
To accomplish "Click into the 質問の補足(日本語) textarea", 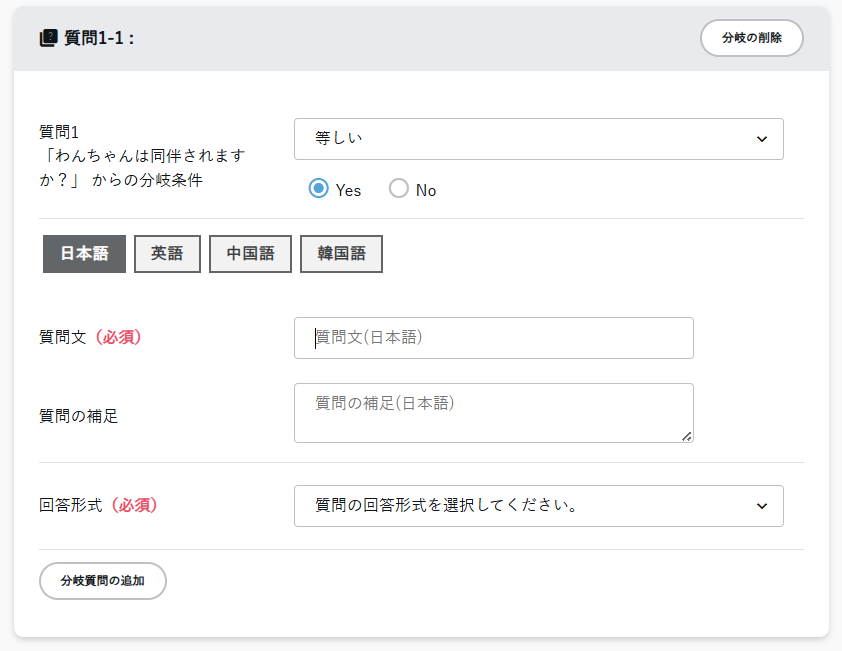I will click(x=493, y=412).
